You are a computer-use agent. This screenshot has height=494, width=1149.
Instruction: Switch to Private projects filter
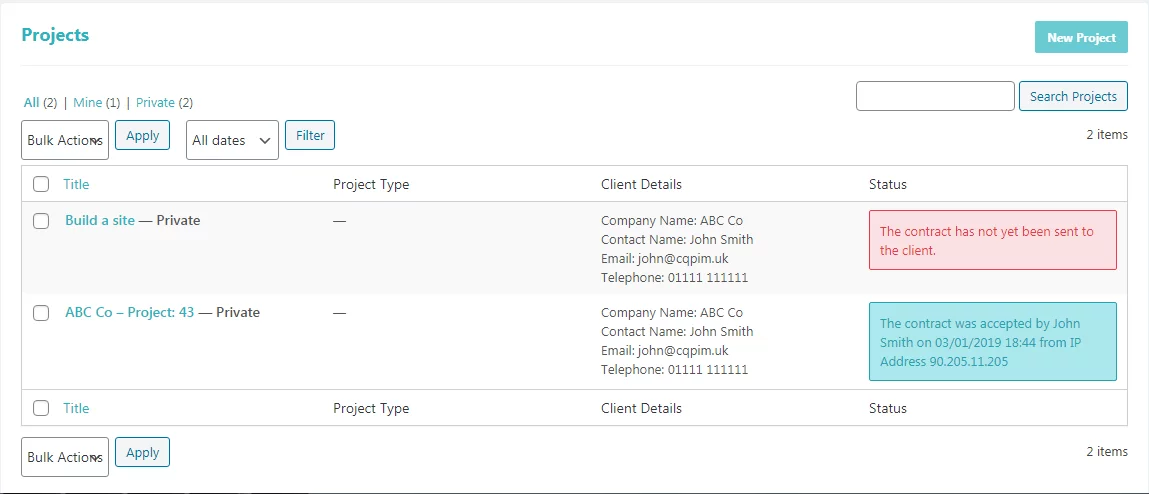coord(155,102)
